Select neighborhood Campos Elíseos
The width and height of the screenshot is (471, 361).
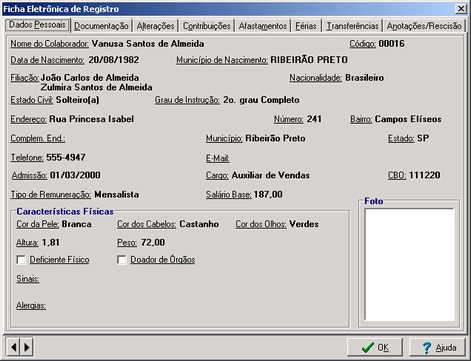[x=408, y=119]
